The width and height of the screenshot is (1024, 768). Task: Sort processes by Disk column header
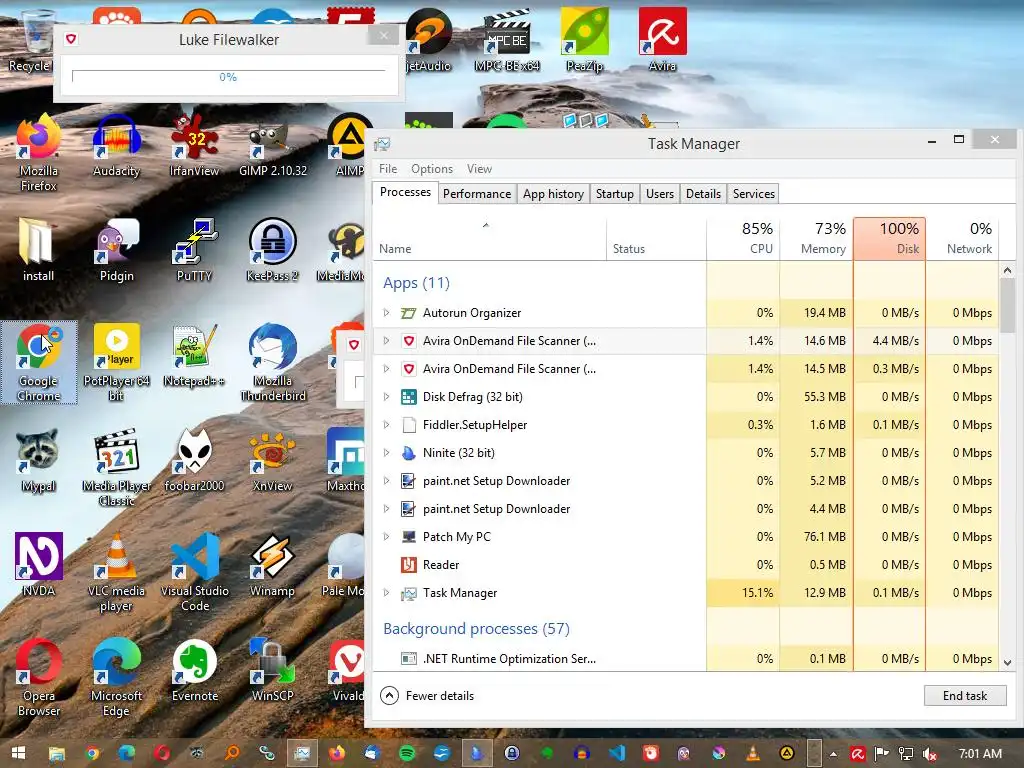click(889, 238)
